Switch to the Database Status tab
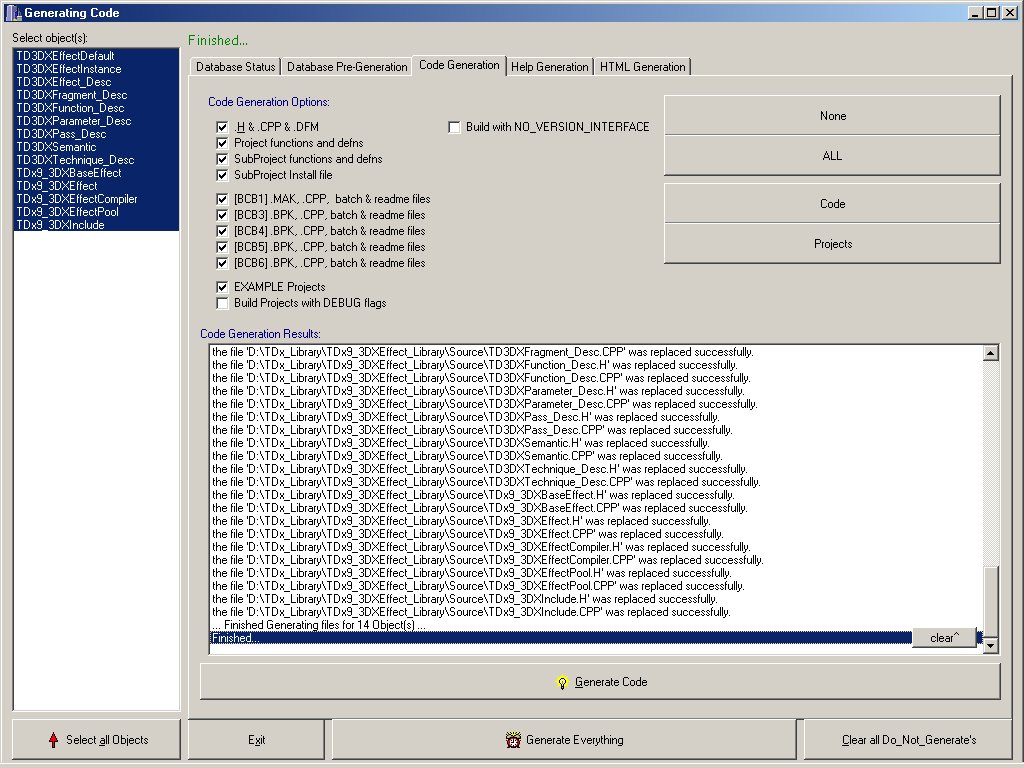Viewport: 1024px width, 768px height. [x=235, y=67]
